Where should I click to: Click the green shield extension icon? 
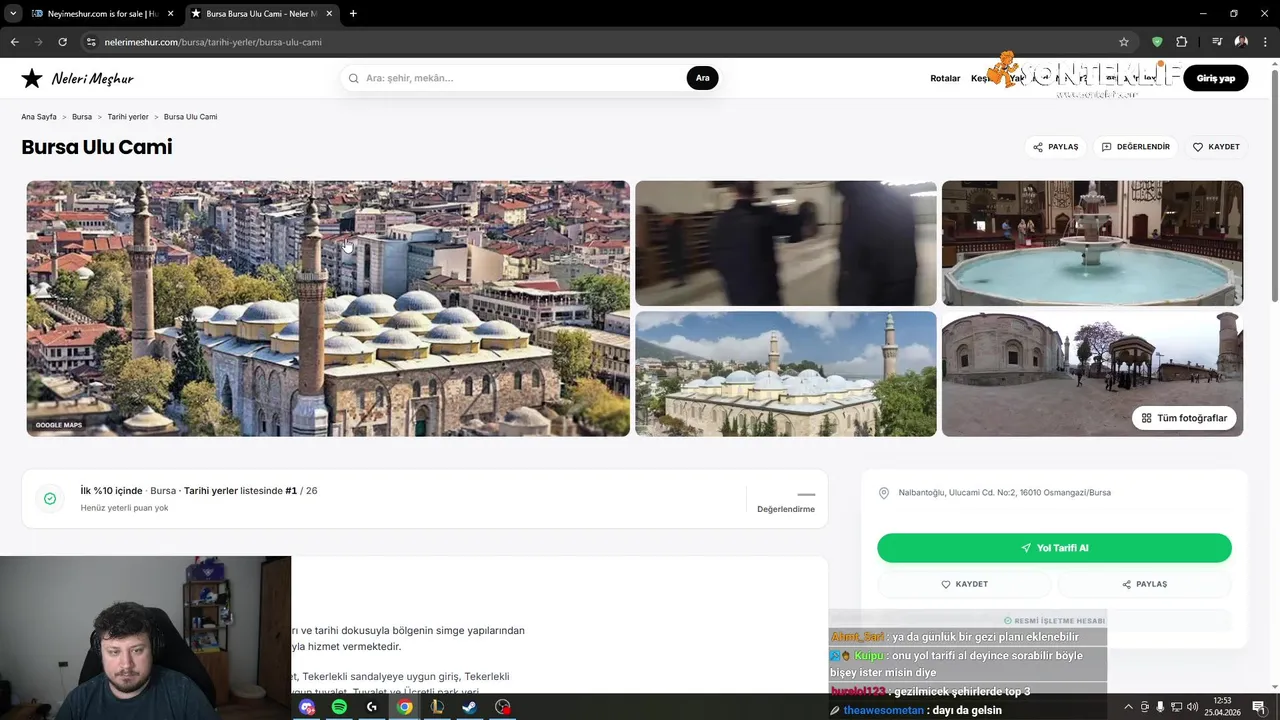pyautogui.click(x=1157, y=42)
